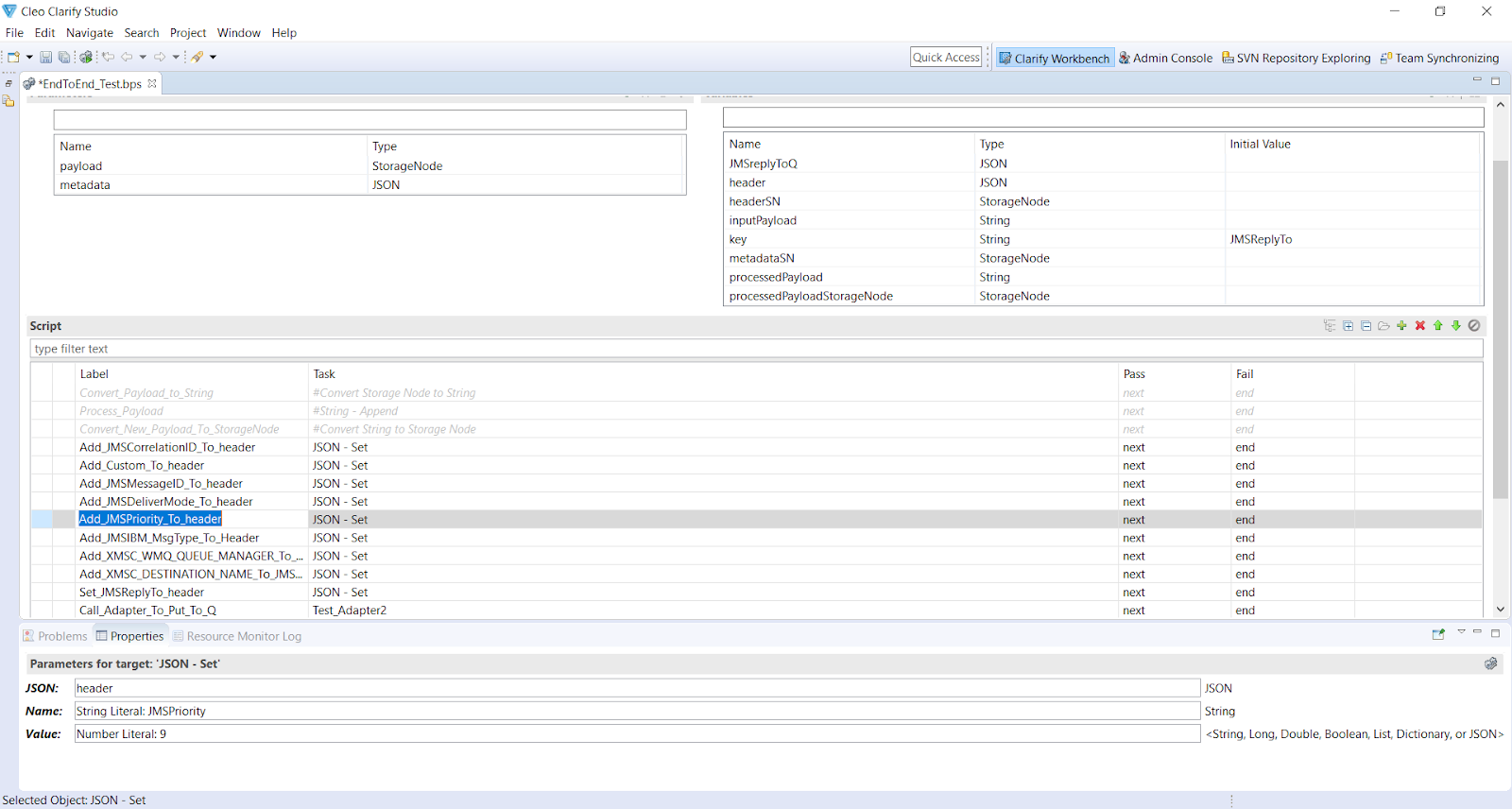Open the Navigate menu
The width and height of the screenshot is (1512, 809).
point(90,32)
